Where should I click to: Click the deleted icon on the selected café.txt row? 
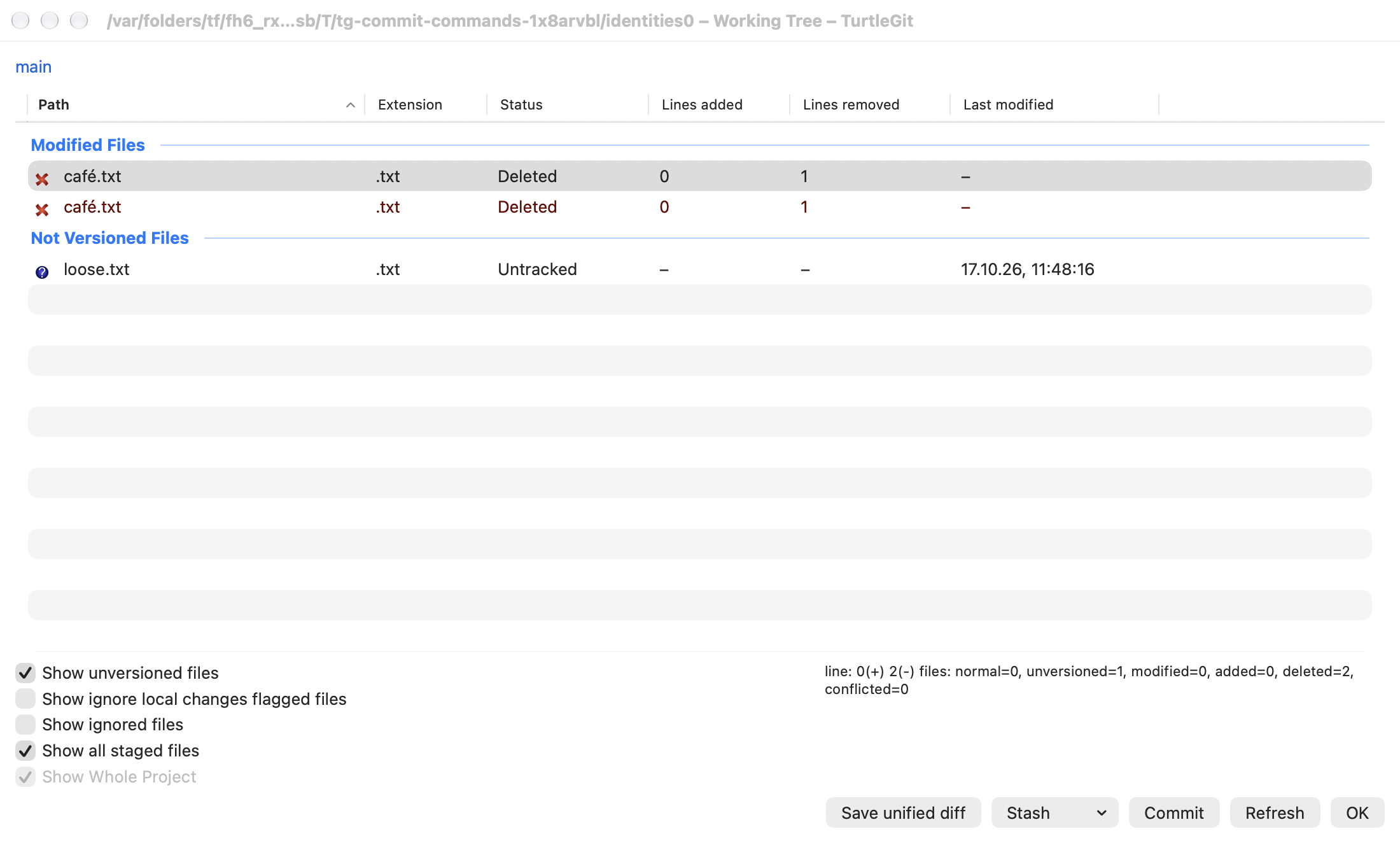point(42,179)
